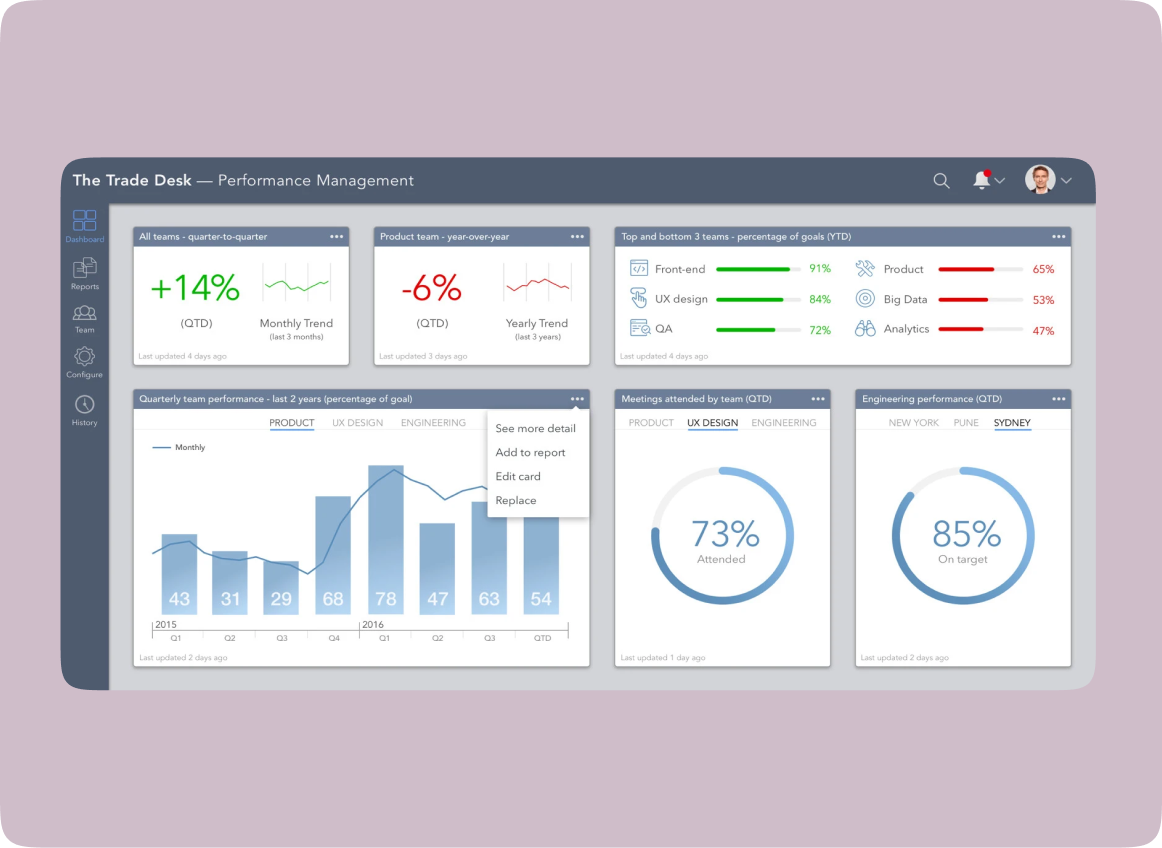Click the Front-end green progress bar
This screenshot has height=848, width=1162.
(759, 269)
